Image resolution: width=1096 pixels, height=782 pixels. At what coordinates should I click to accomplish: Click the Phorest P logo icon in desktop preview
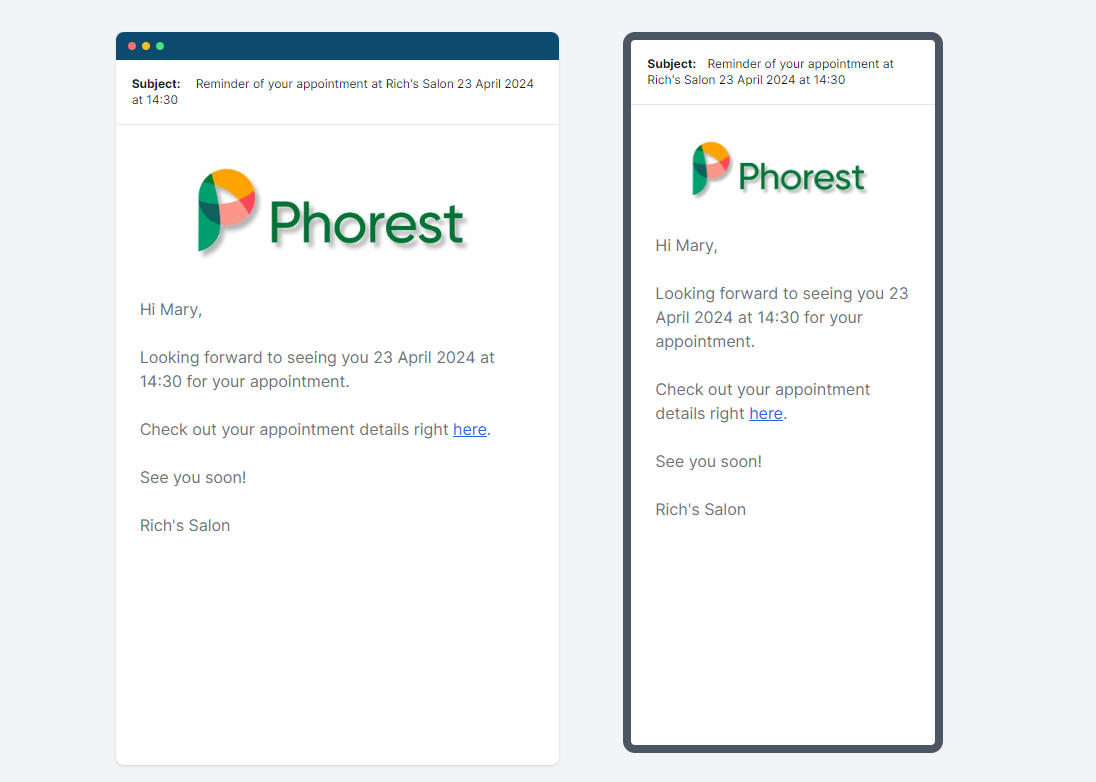point(226,210)
